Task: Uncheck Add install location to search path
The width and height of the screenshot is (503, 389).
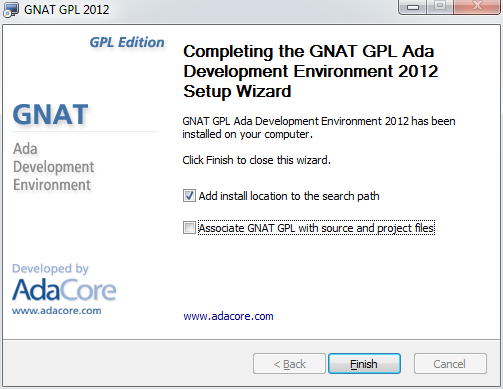Action: pyautogui.click(x=189, y=196)
